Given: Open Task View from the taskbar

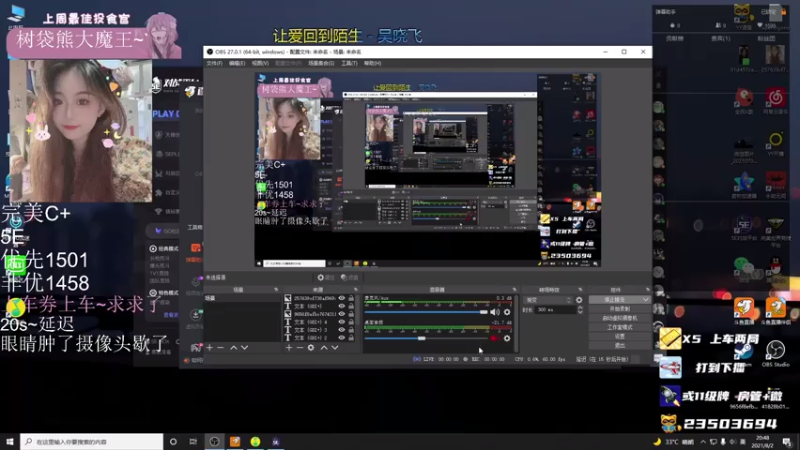Looking at the screenshot, I should coord(193,441).
